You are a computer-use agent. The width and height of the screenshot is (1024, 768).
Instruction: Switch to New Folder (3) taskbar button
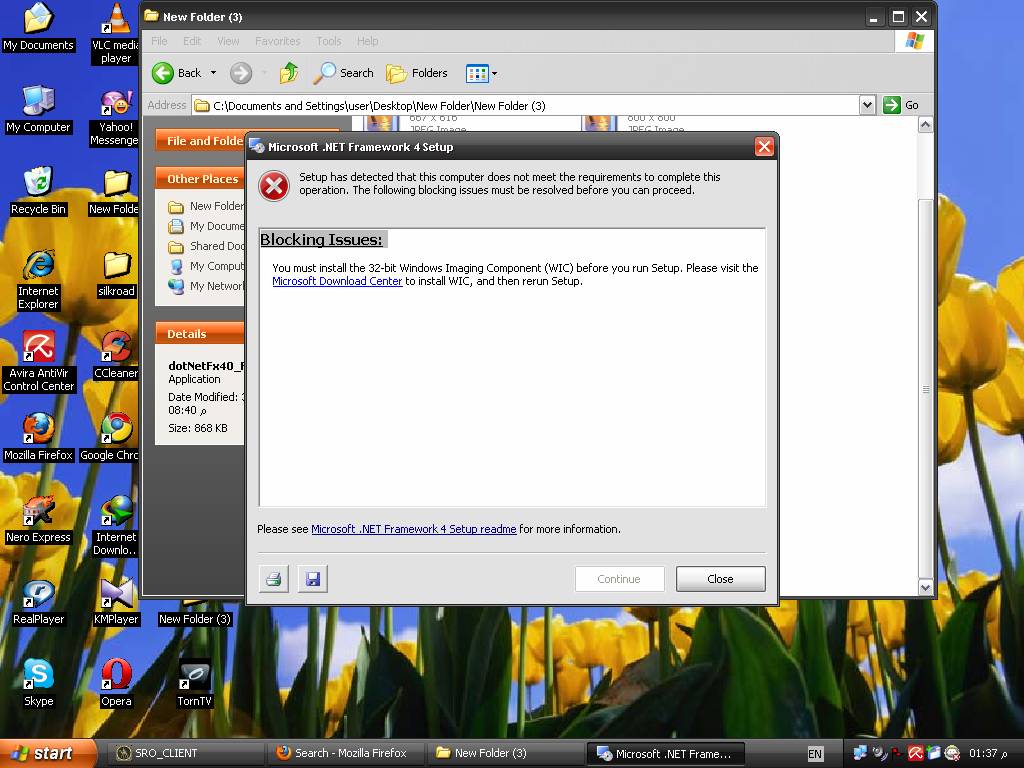[506, 754]
